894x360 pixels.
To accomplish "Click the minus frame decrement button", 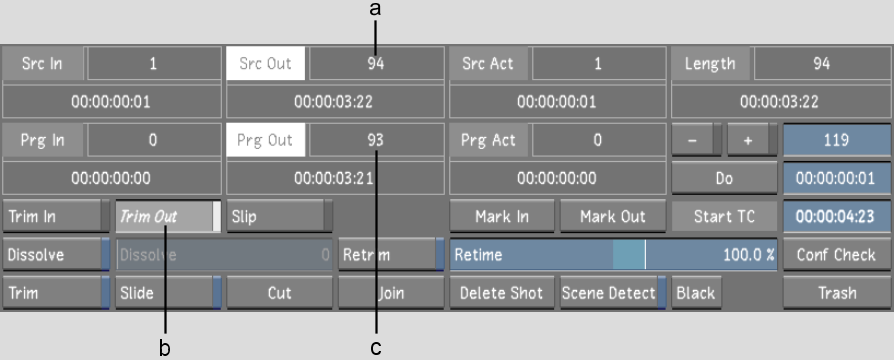I will point(697,140).
